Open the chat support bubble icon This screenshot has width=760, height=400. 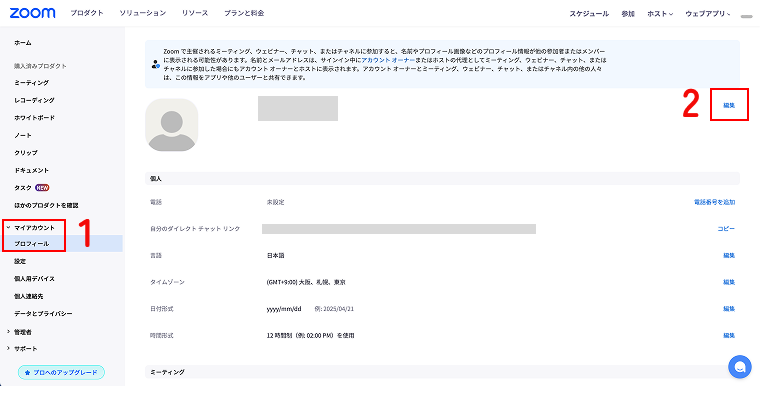[739, 367]
